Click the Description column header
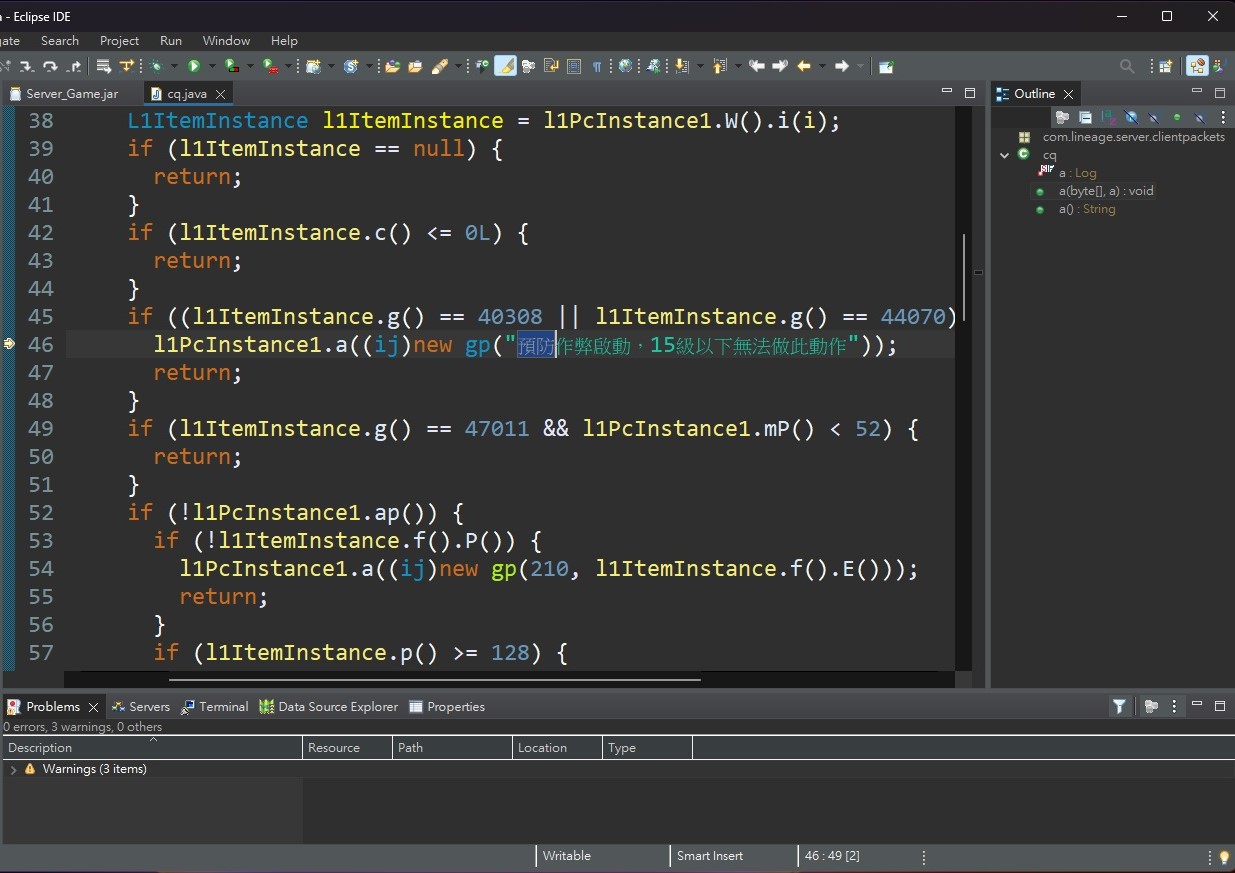Viewport: 1235px width, 873px height. click(152, 747)
